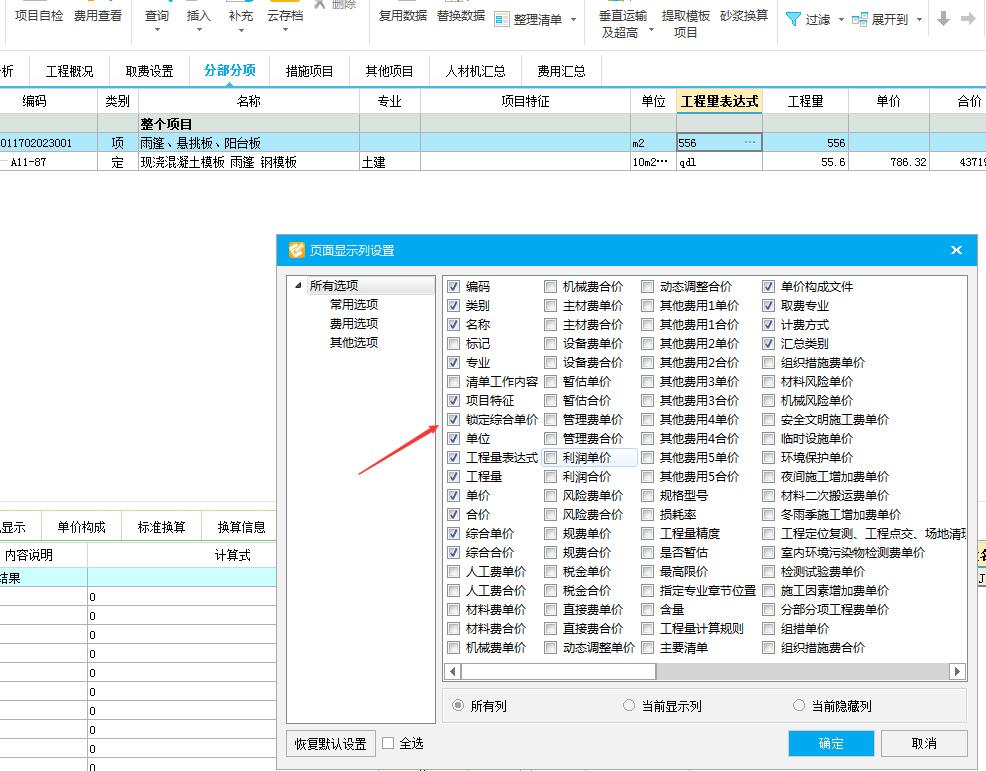Image resolution: width=986 pixels, height=771 pixels.
Task: Click 项目自检 in the toolbar
Action: 39,15
